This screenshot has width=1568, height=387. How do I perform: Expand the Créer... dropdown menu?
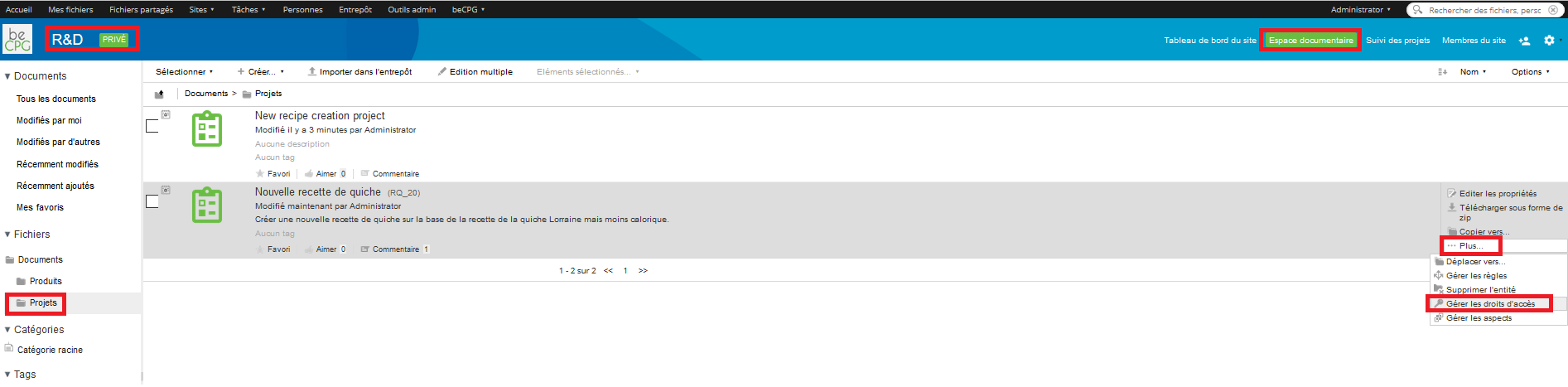coord(261,72)
